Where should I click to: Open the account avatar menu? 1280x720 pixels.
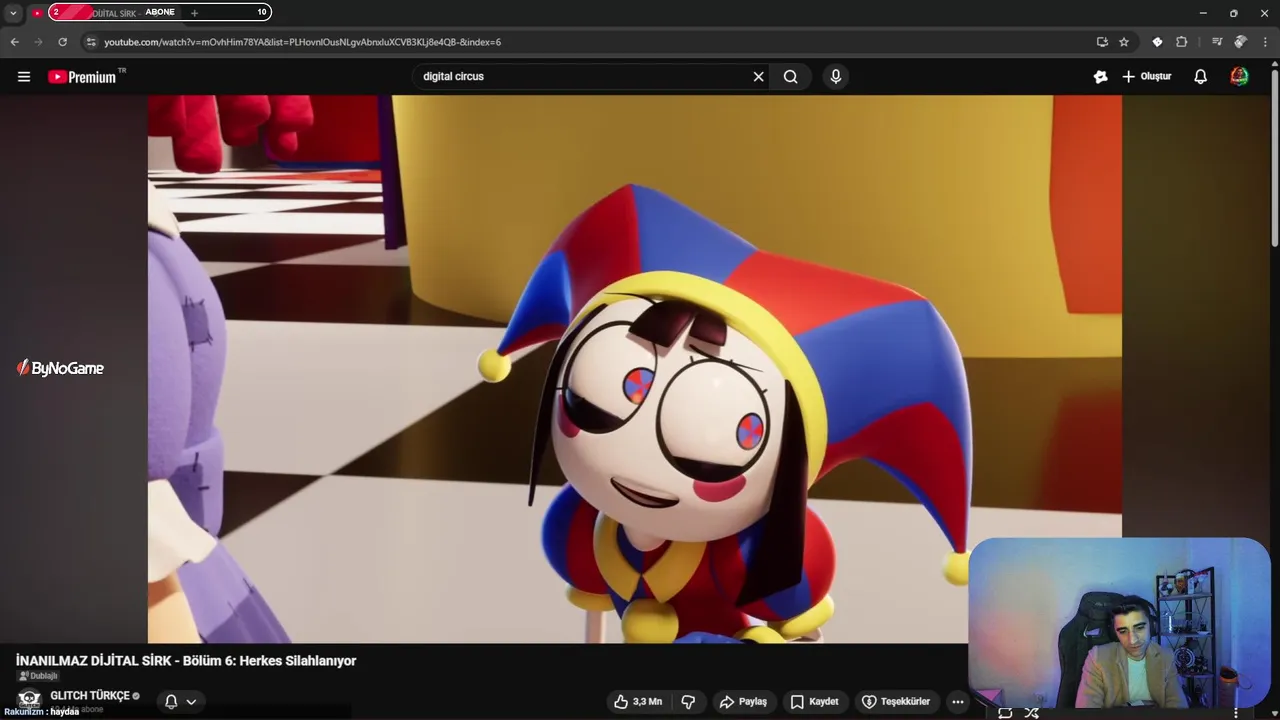tap(1239, 76)
